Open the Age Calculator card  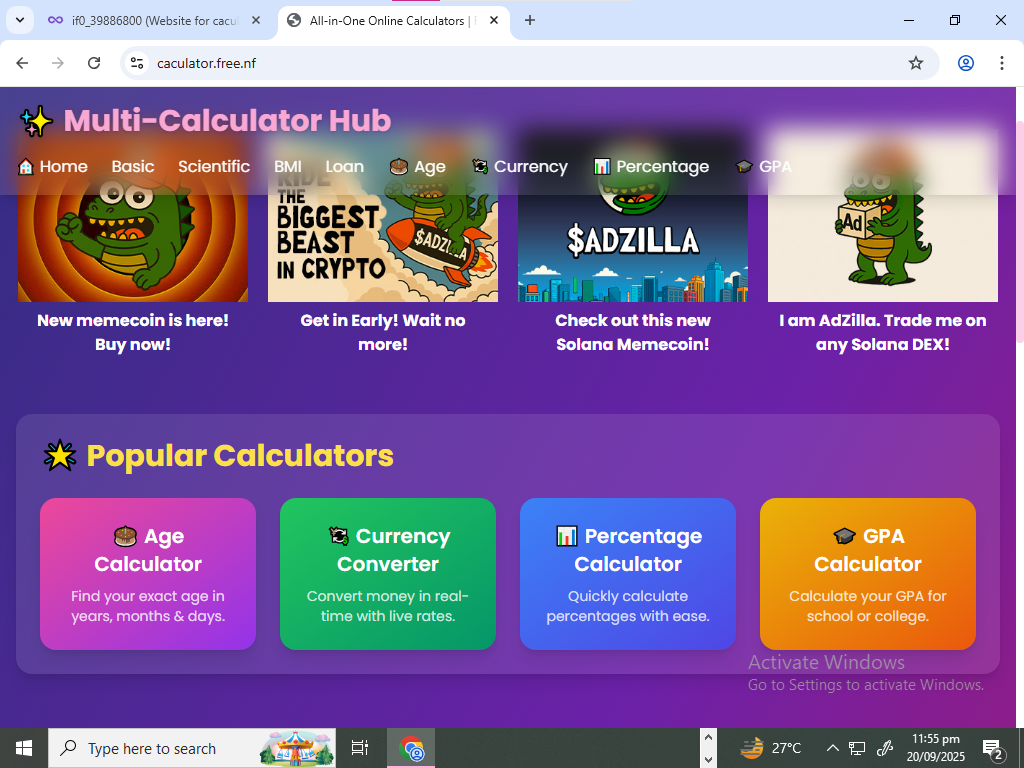point(148,574)
